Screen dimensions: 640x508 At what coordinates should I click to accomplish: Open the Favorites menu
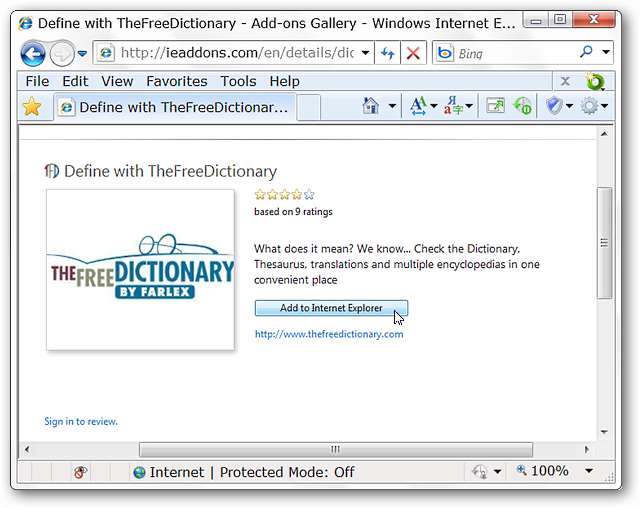(x=177, y=81)
